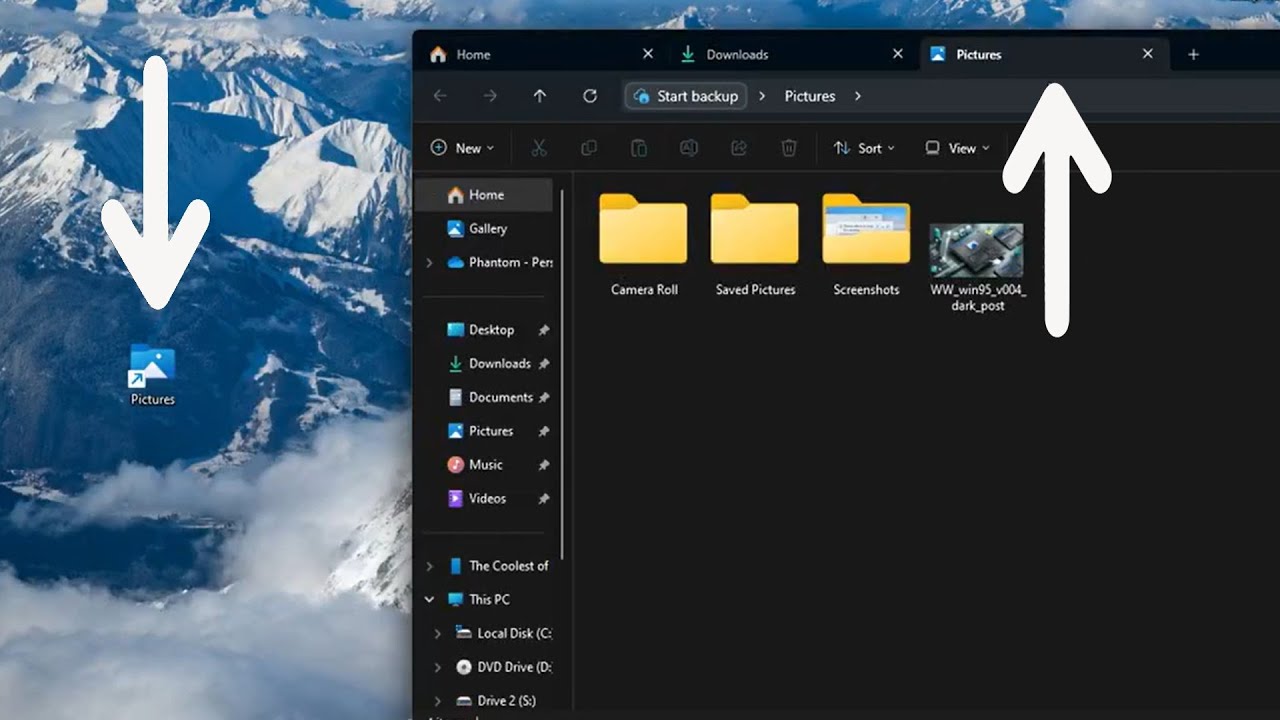Unpin Music using its pin icon
This screenshot has width=1280, height=720.
pyautogui.click(x=544, y=465)
